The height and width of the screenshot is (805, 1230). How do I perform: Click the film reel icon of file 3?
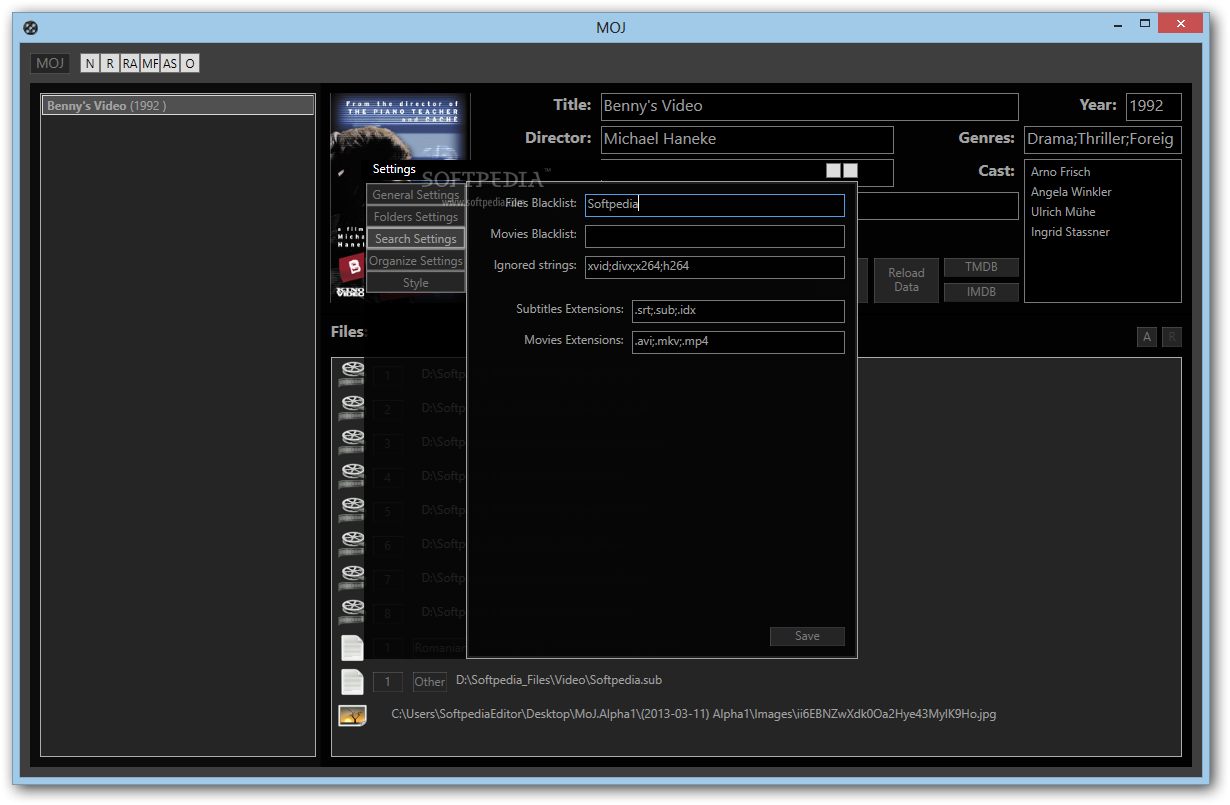(x=352, y=442)
